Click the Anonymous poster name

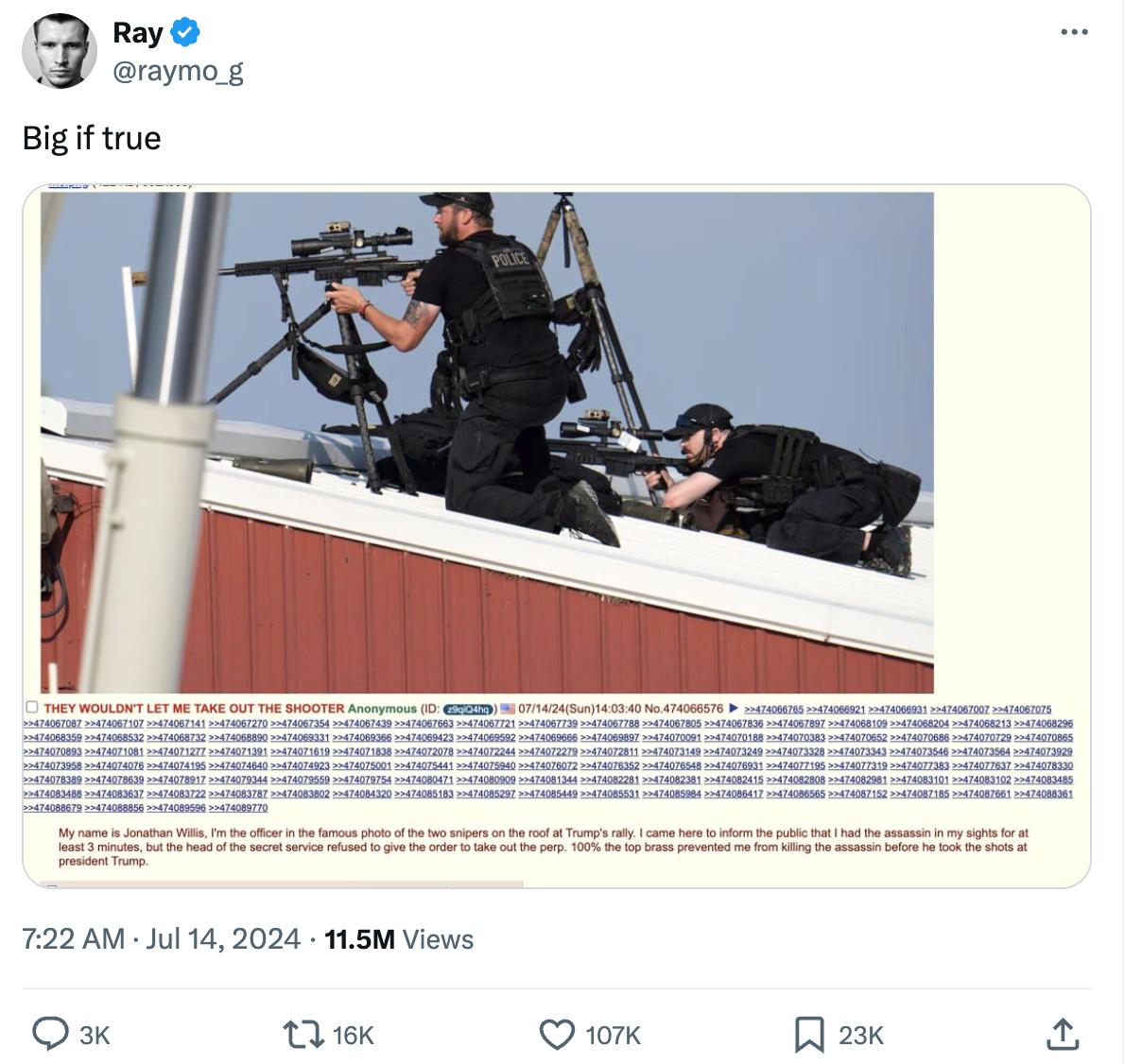click(385, 707)
